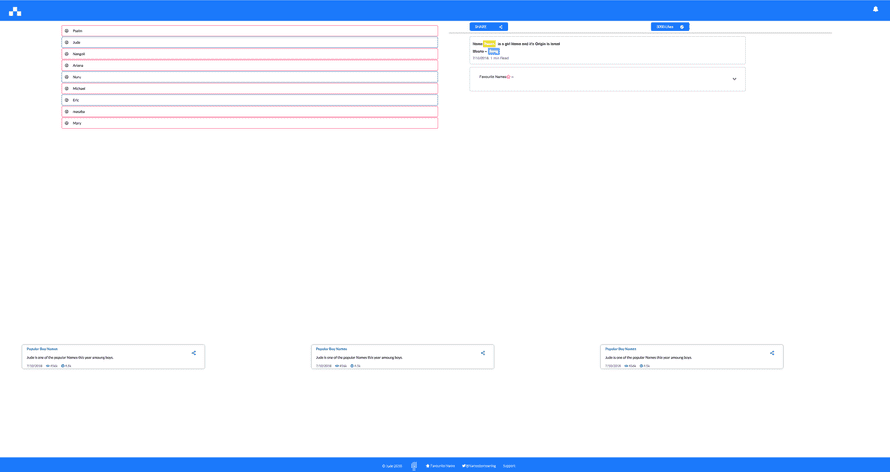Viewport: 890px width, 472px height.
Task: Click the Twitter bird icon in the footer
Action: point(464,466)
